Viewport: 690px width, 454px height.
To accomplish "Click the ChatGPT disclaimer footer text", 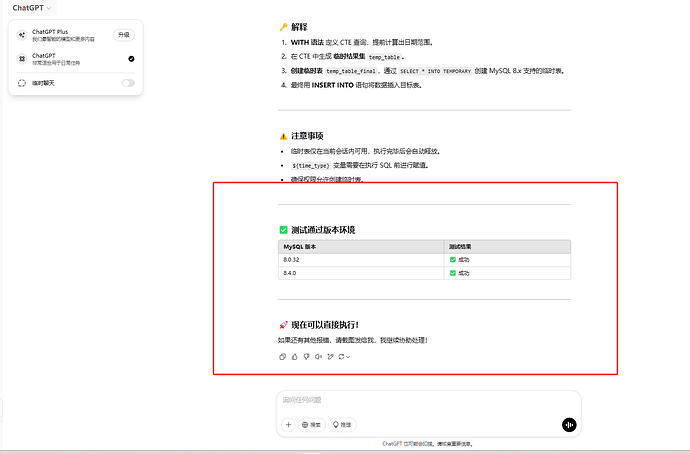I will (x=427, y=444).
